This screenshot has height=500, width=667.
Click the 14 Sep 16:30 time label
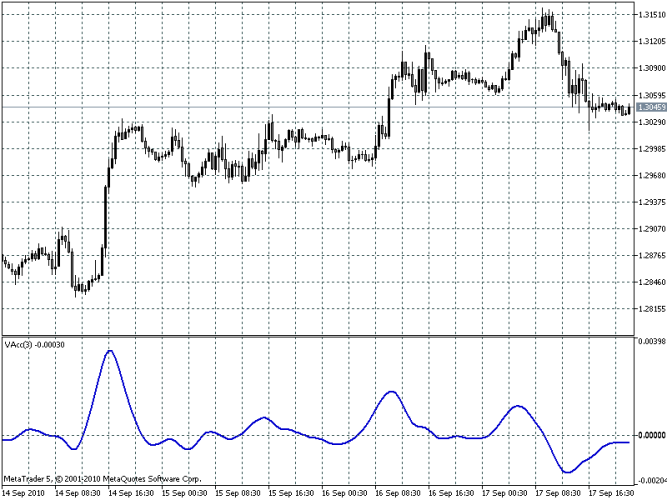pyautogui.click(x=131, y=493)
